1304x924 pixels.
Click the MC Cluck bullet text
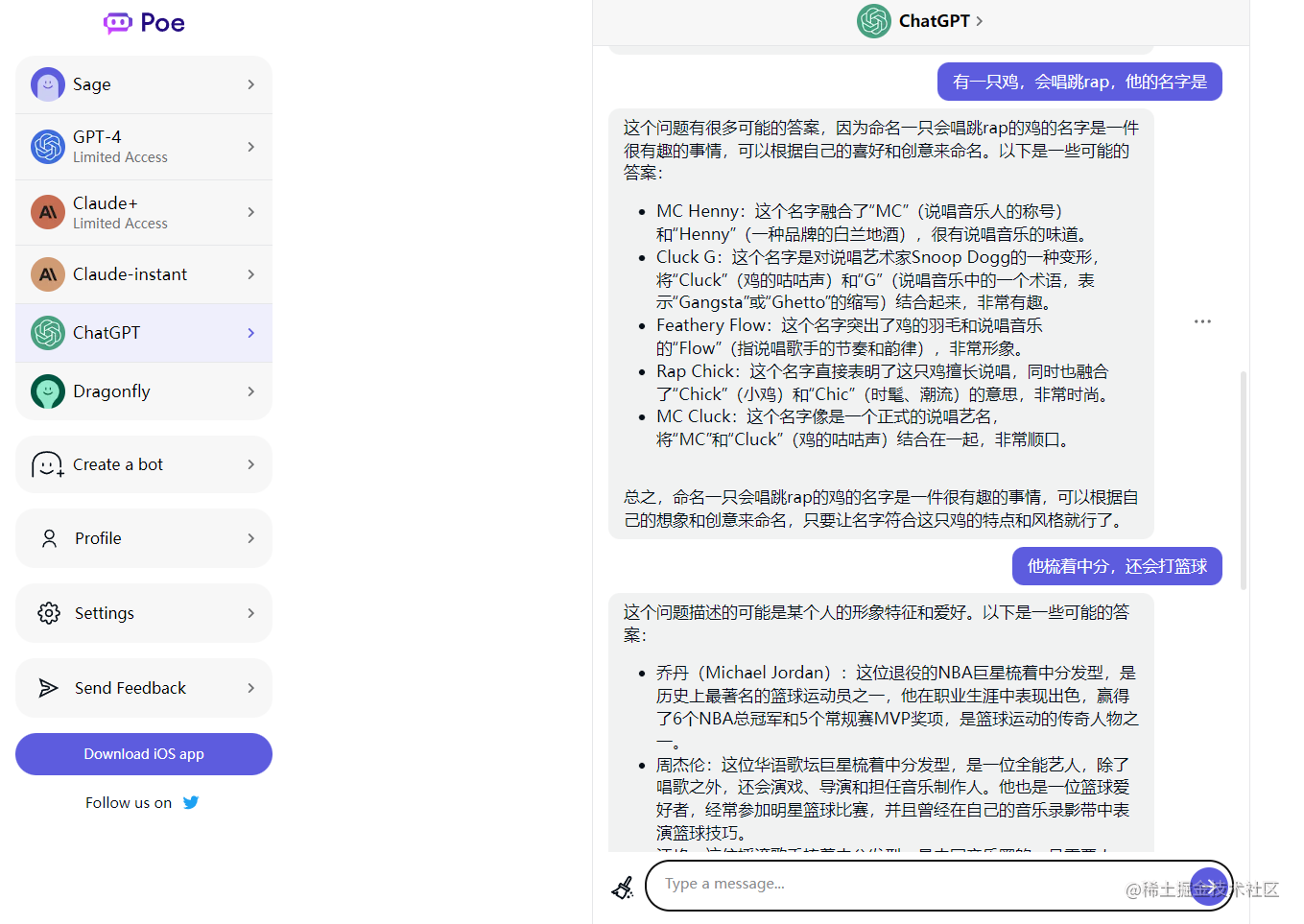click(863, 428)
